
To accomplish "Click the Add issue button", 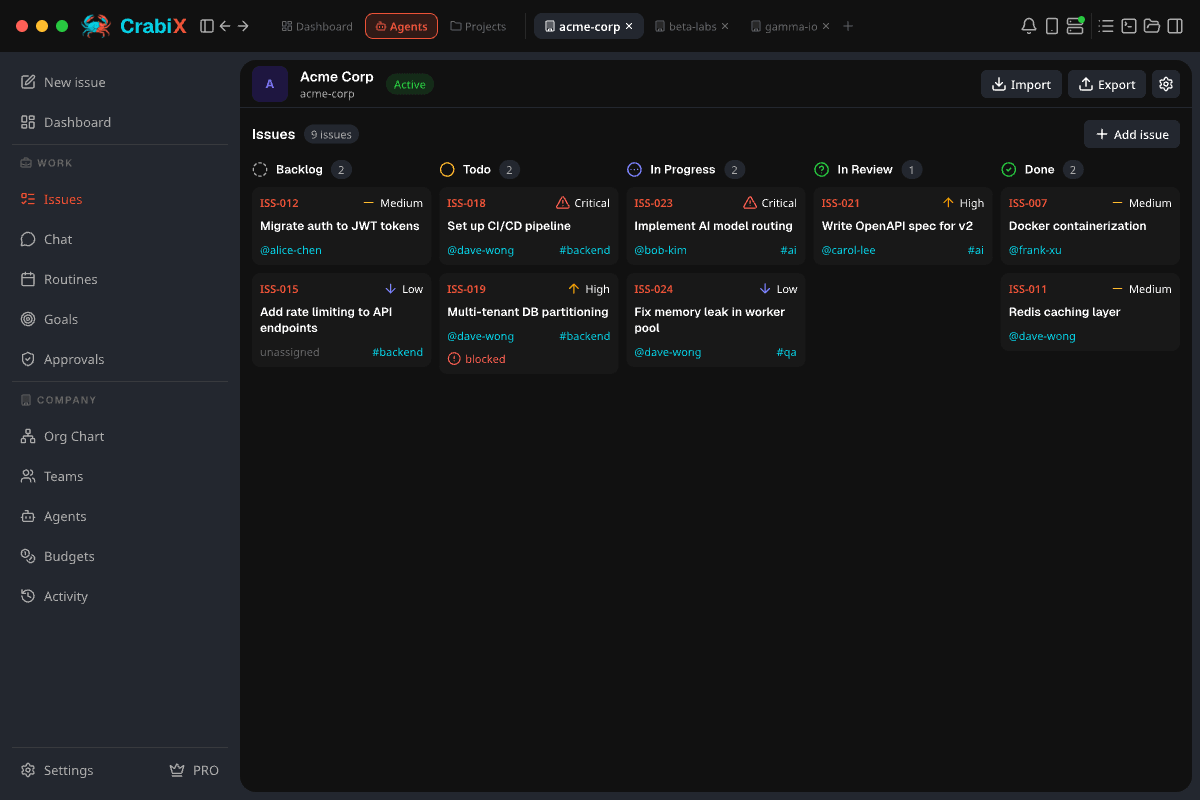I will [1132, 134].
